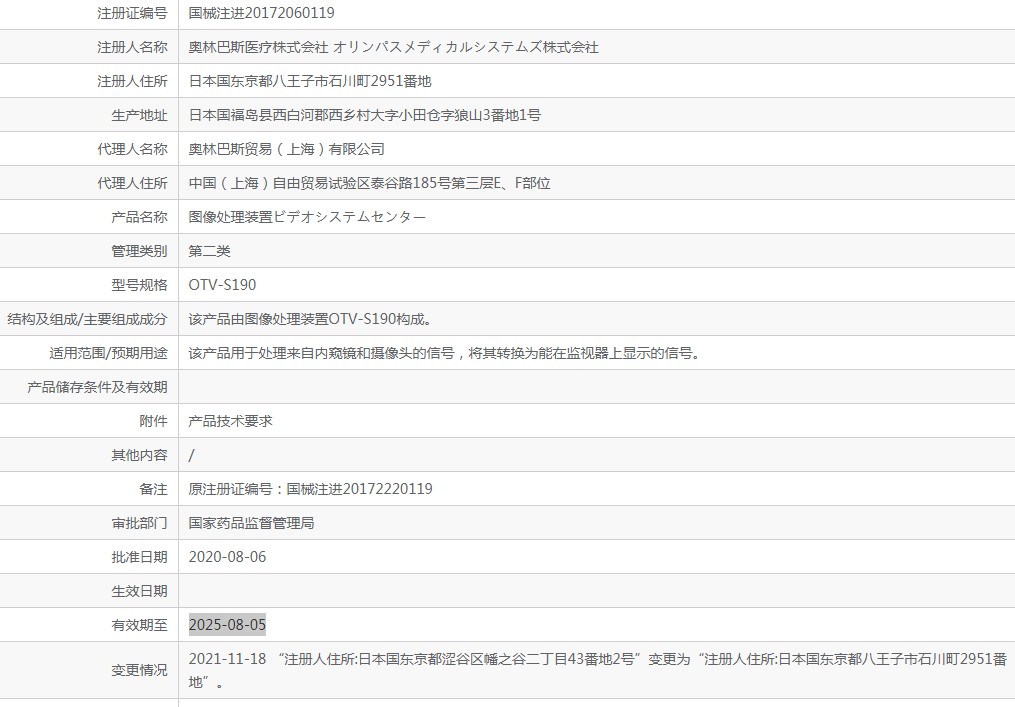
Task: Click model value OTV-S190
Action: [222, 285]
